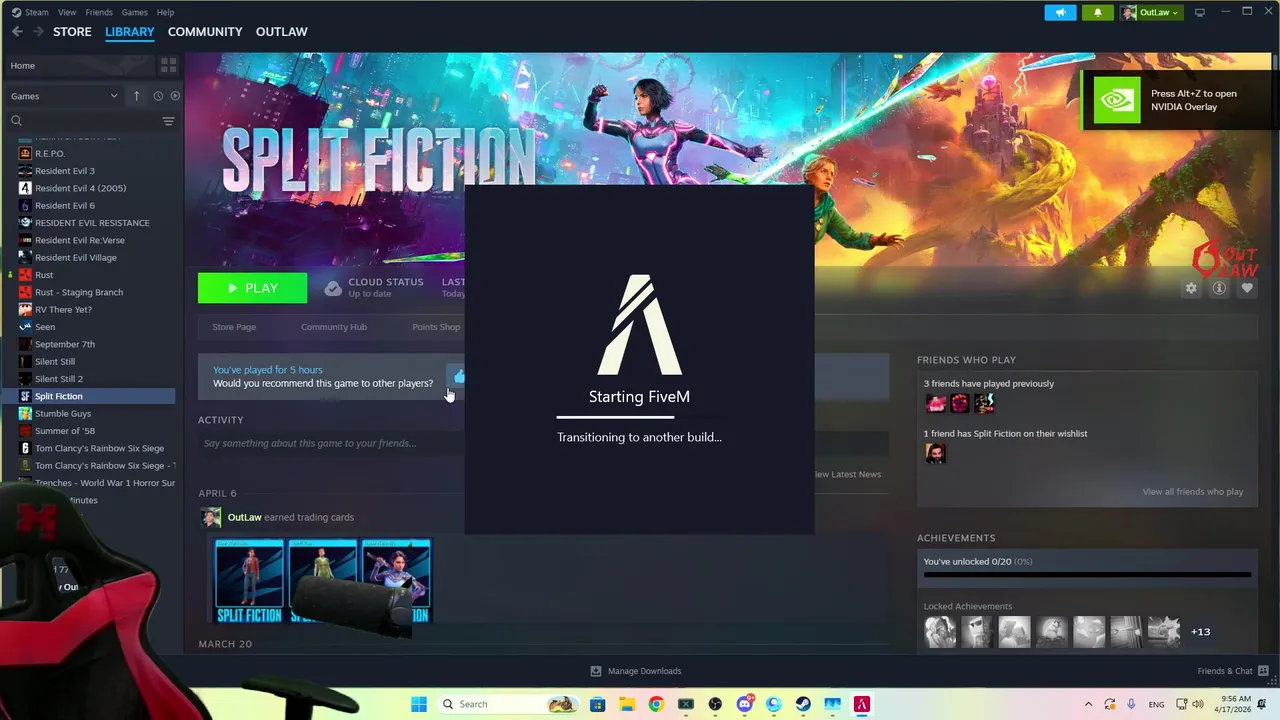Toggle the ready-to-play filter icon
The width and height of the screenshot is (1280, 720).
coord(175,96)
